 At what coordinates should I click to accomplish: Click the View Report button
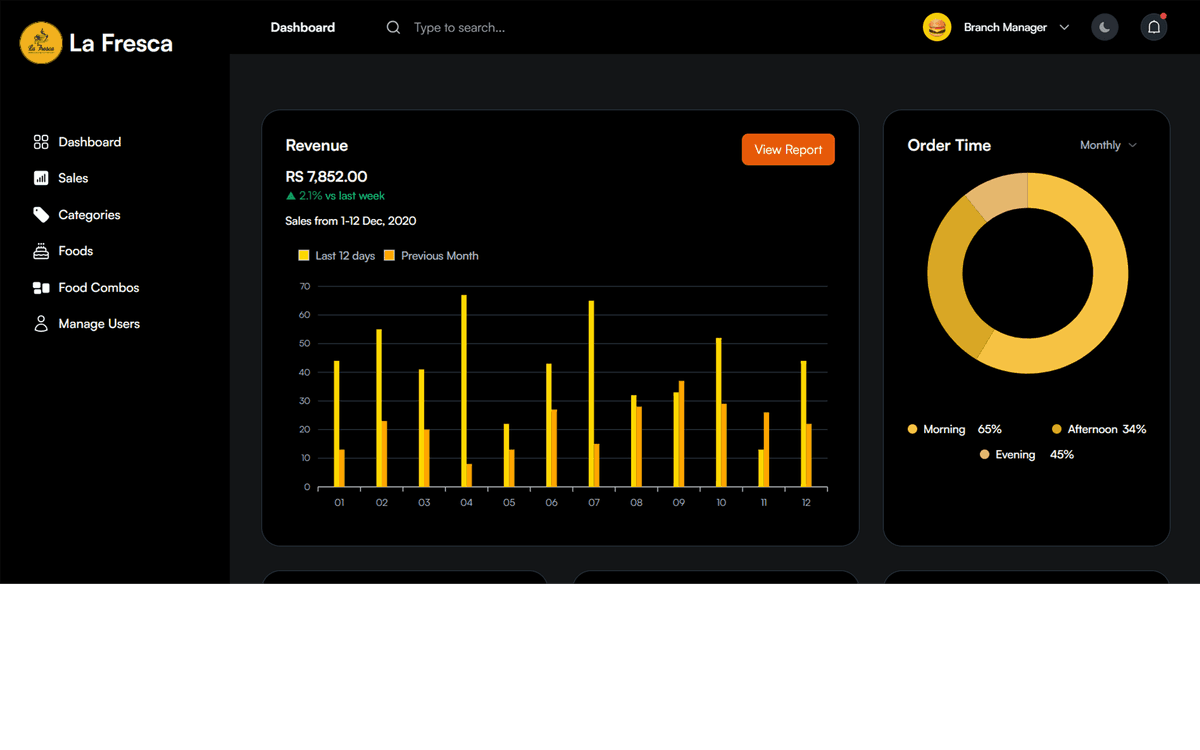point(788,149)
